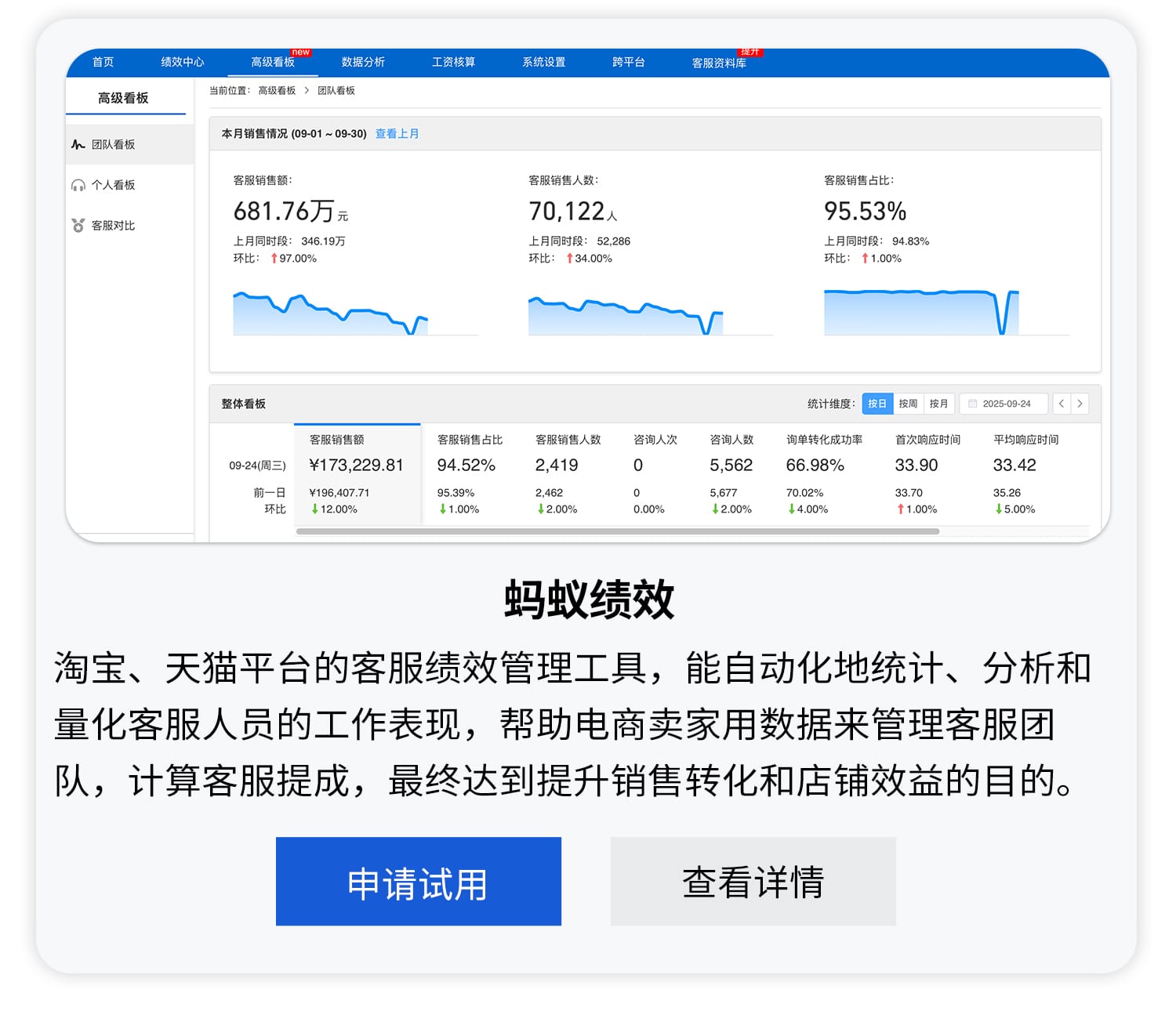
Task: Click the blue 申请试用 button
Action: 418,881
